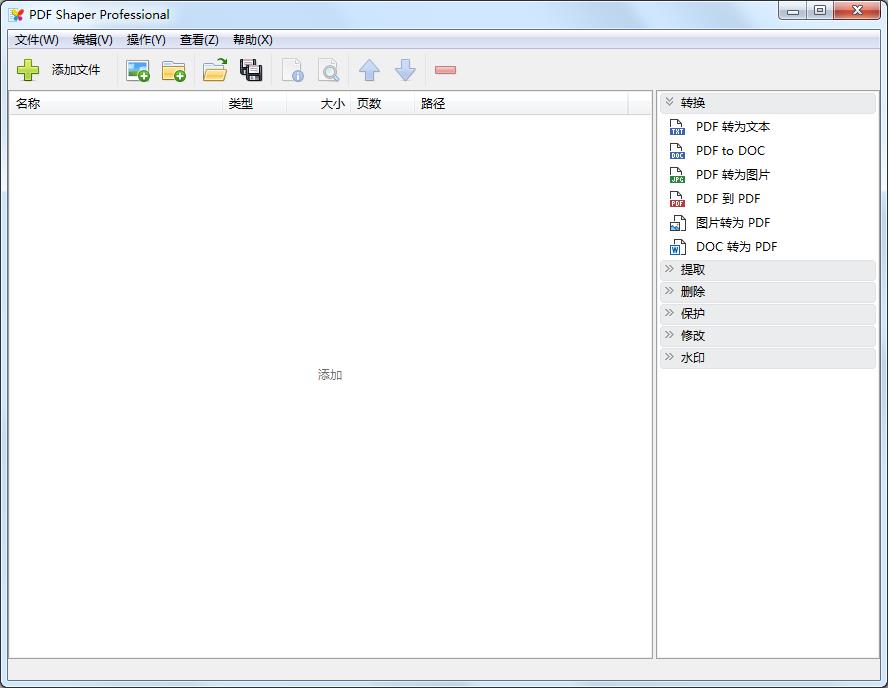Viewport: 888px width, 688px height.
Task: Open the 操作(Y) menu
Action: pos(146,40)
